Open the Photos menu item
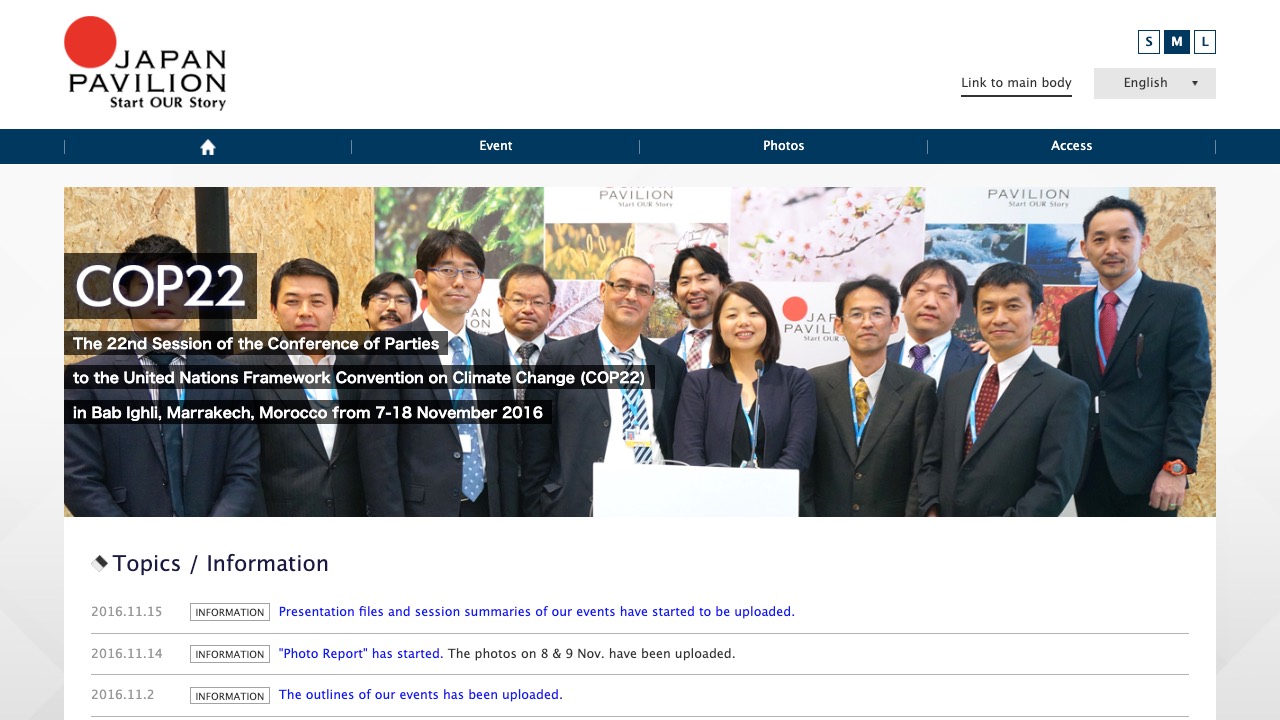Image resolution: width=1280 pixels, height=720 pixels. point(783,146)
